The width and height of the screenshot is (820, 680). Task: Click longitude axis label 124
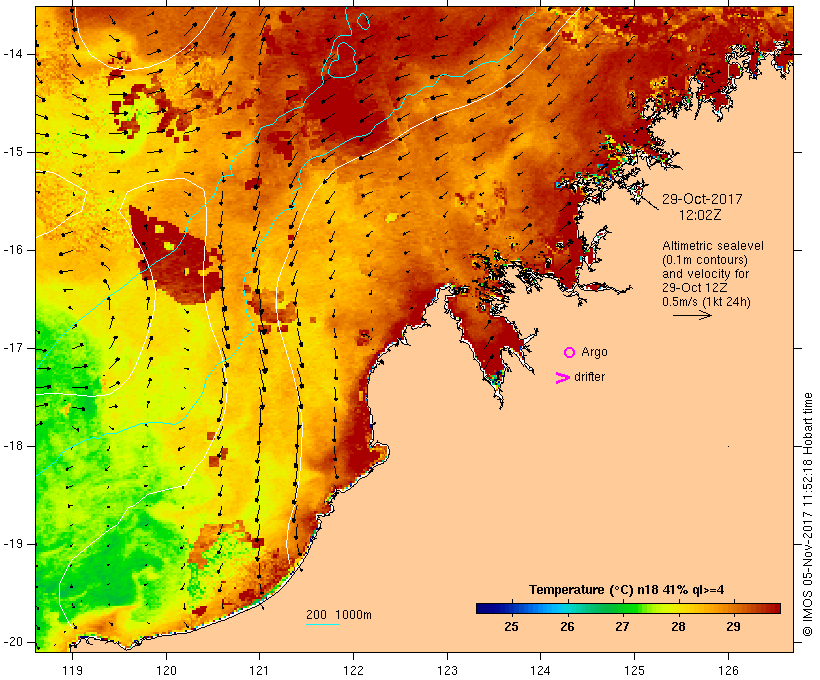pos(540,670)
